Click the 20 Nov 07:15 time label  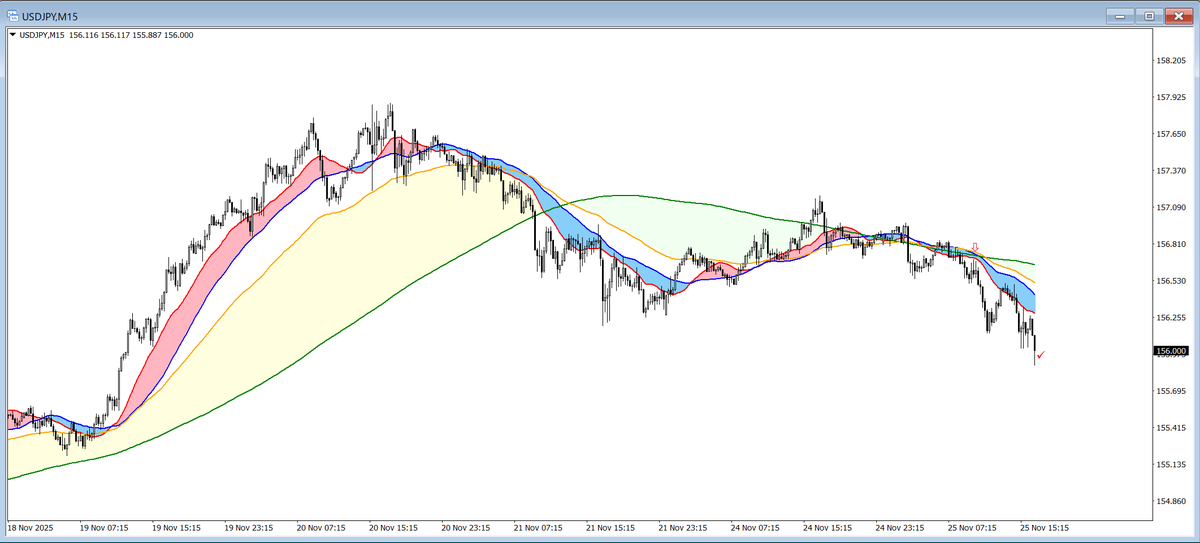321,527
